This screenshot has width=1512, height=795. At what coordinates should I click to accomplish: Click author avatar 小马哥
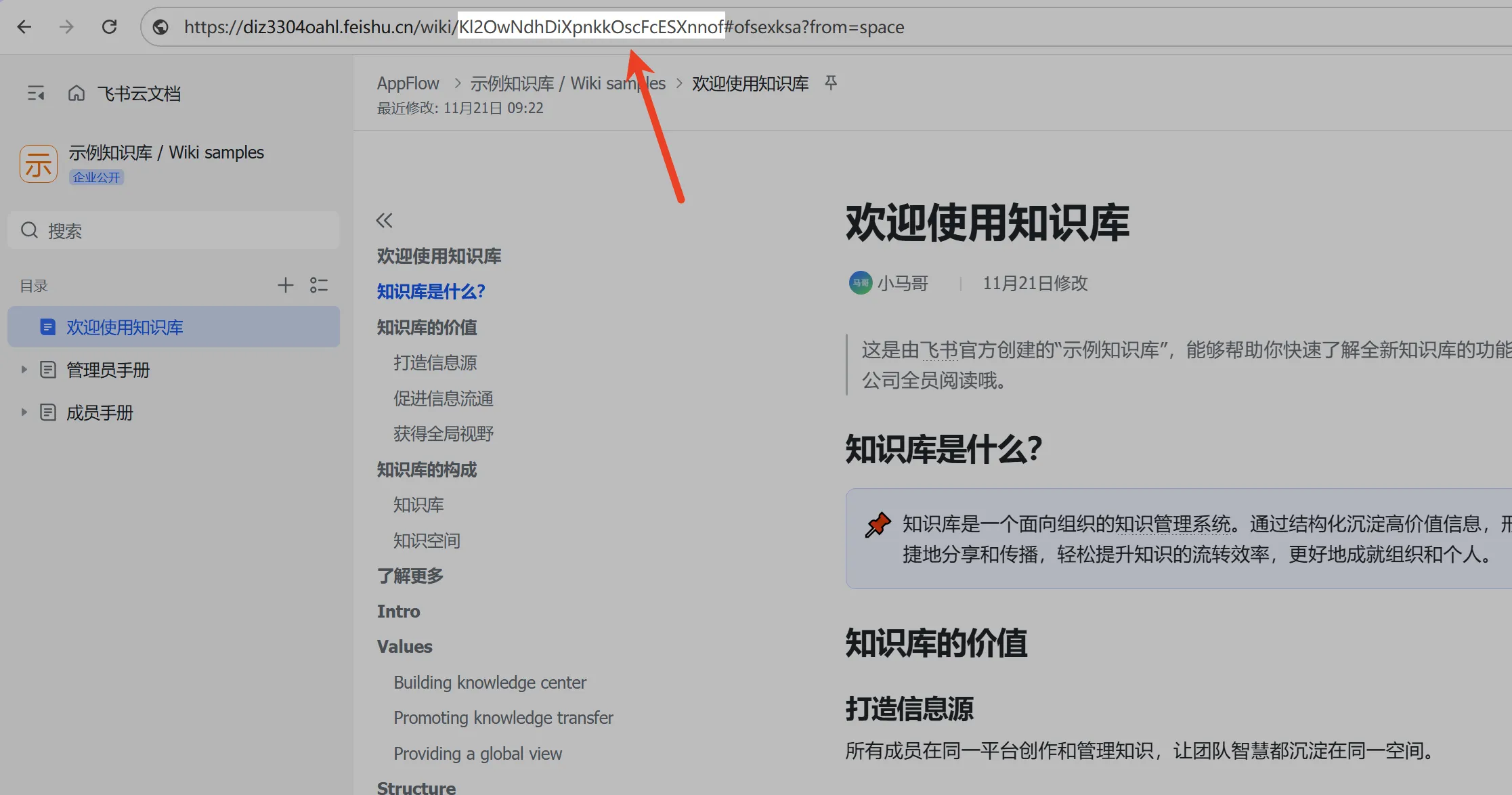(x=860, y=283)
